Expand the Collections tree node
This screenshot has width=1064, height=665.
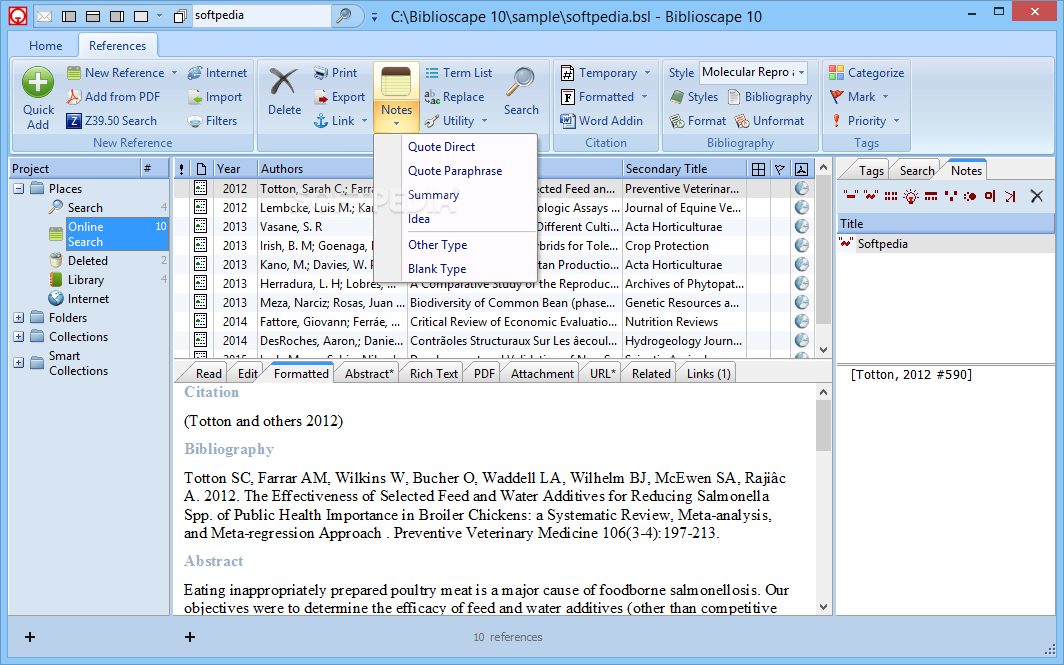pyautogui.click(x=19, y=337)
